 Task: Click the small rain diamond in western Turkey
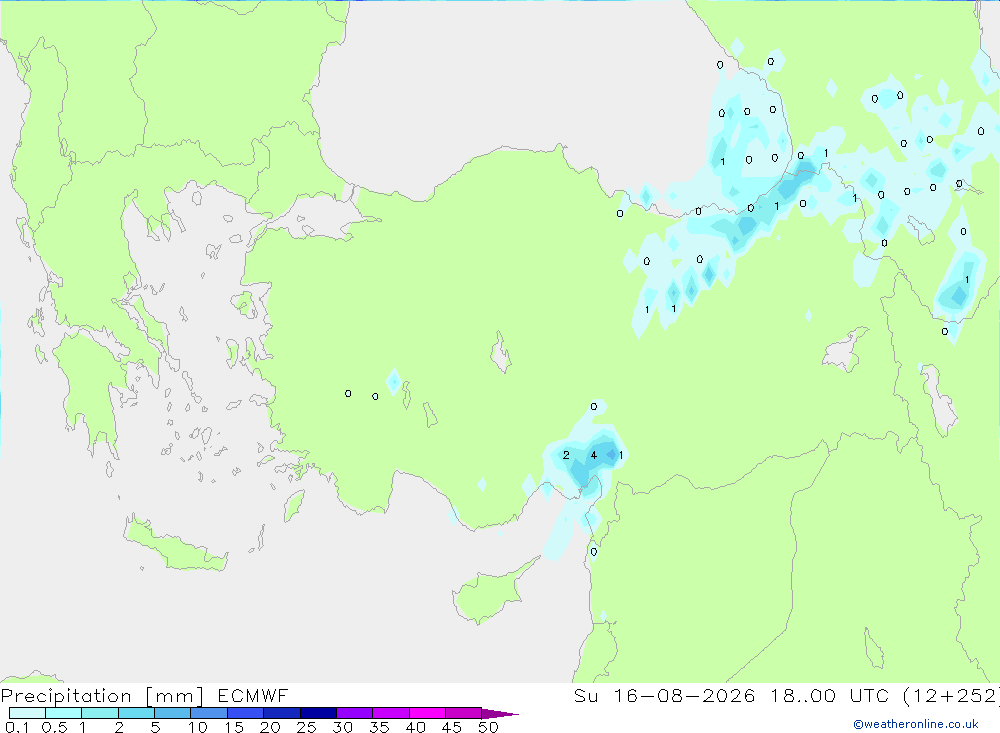click(x=394, y=381)
